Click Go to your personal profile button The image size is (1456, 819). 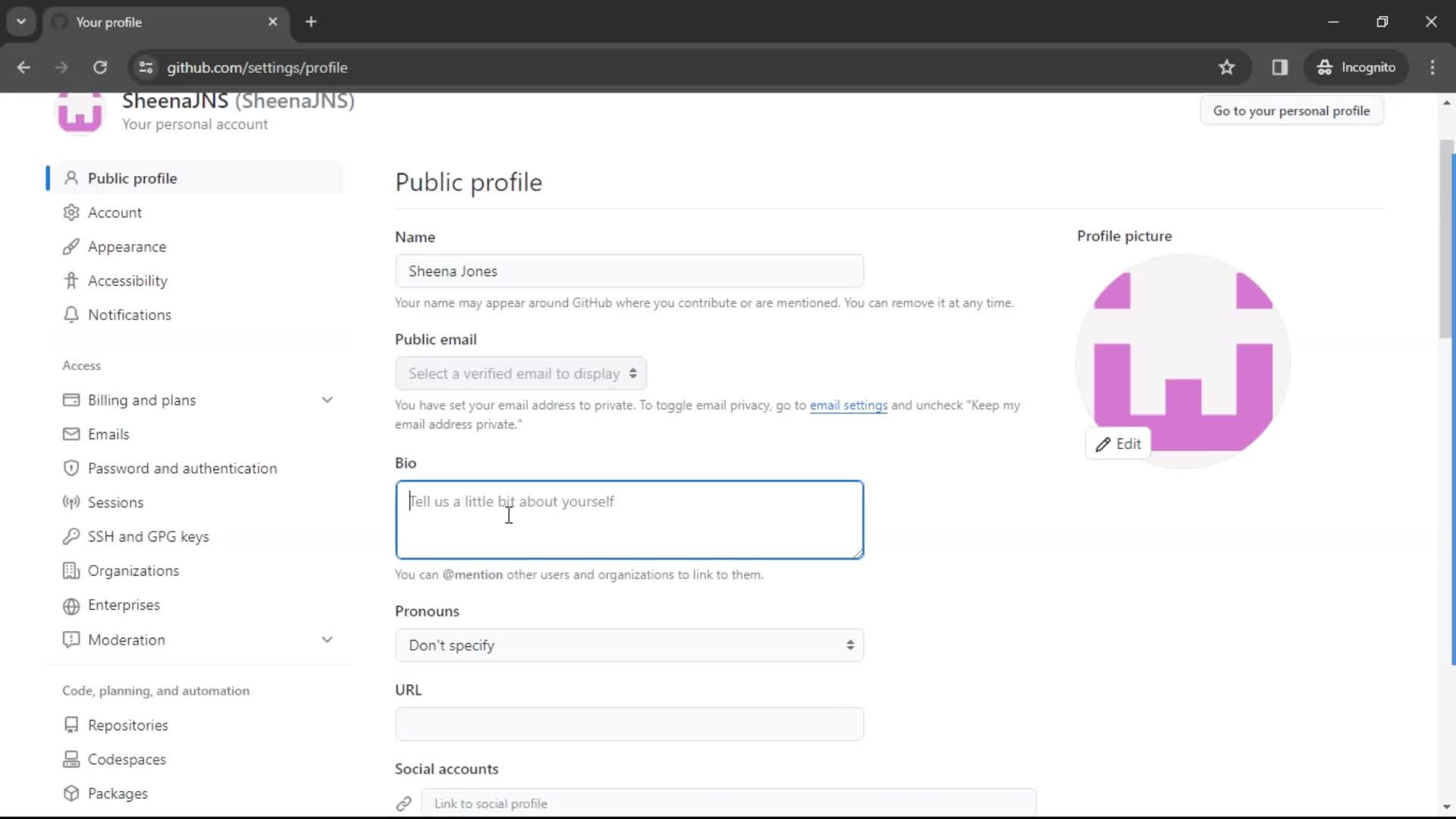coord(1291,111)
